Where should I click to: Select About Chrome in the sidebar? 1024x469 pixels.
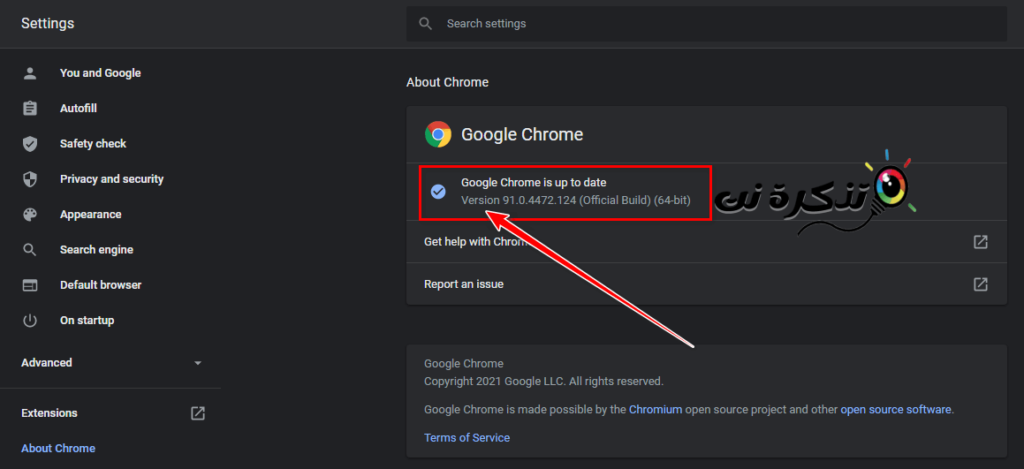[58, 448]
